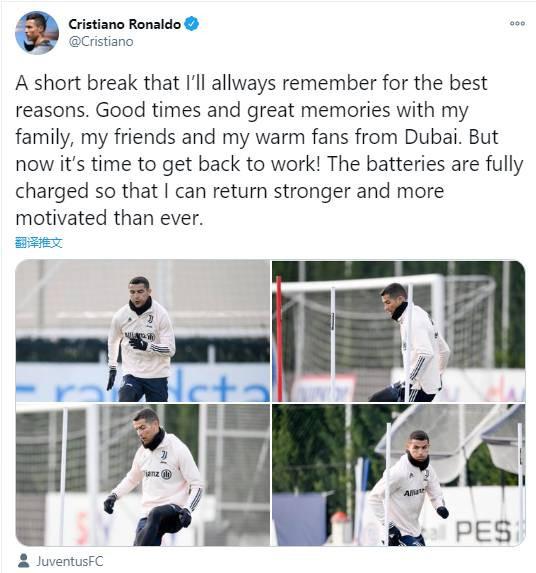This screenshot has width=536, height=573.
Task: Click Cristiano Ronaldo's profile avatar
Action: [37, 33]
